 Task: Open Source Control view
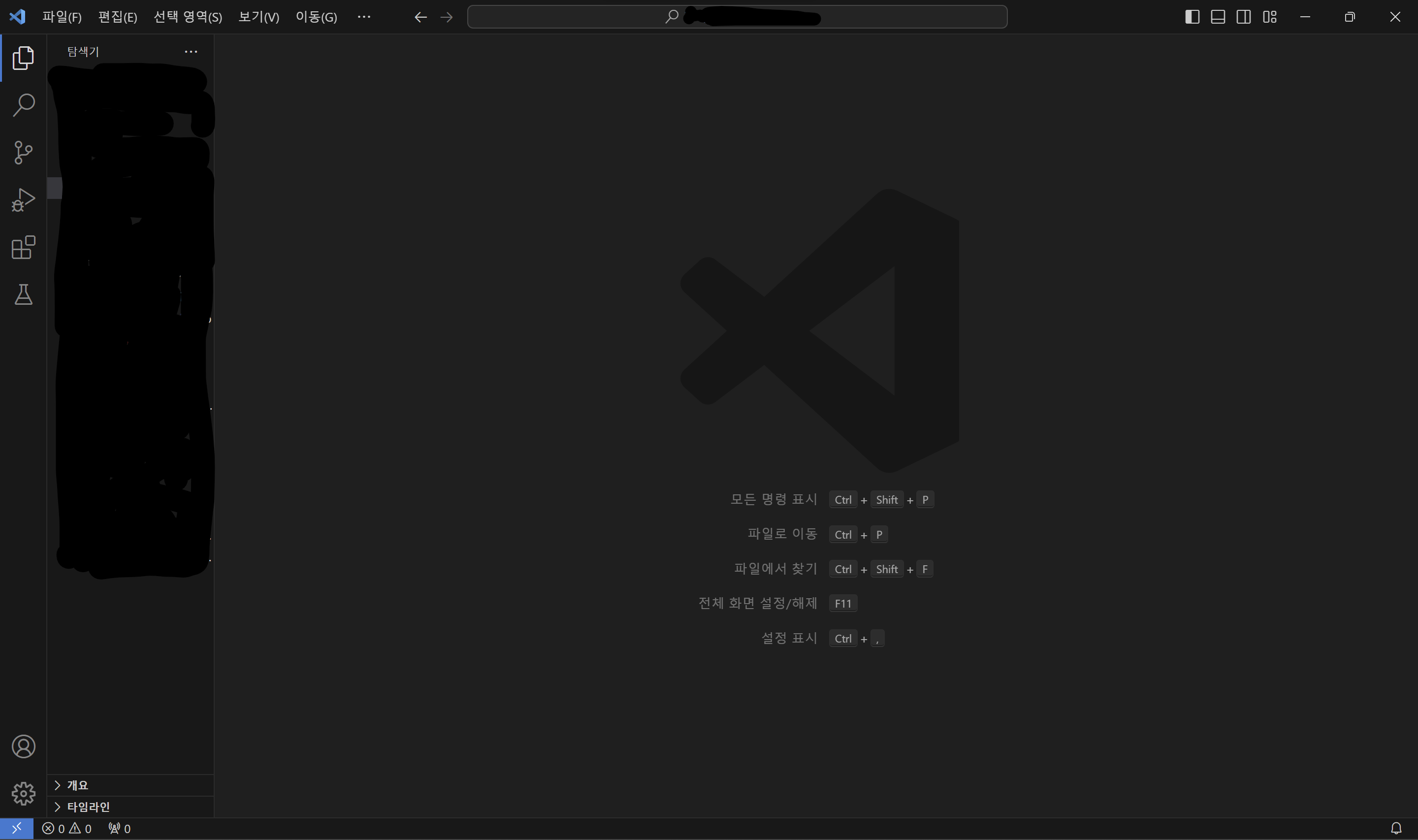pyautogui.click(x=23, y=152)
